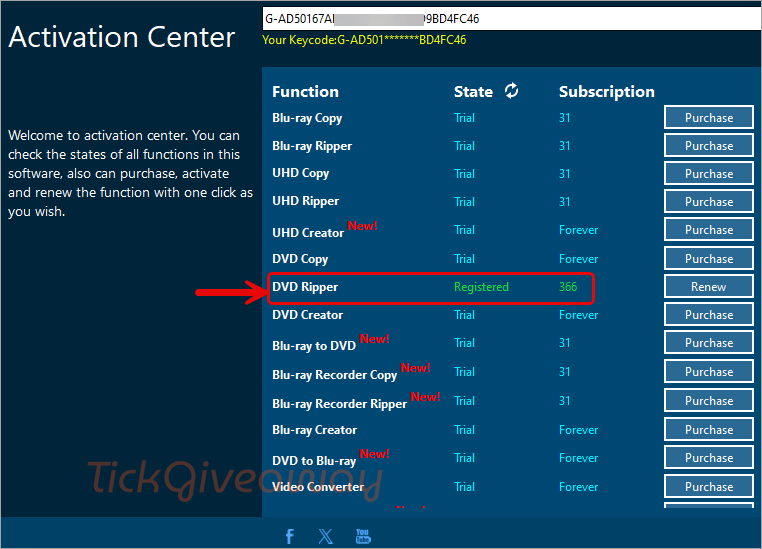Purchase the DVD Creator function

tap(709, 315)
